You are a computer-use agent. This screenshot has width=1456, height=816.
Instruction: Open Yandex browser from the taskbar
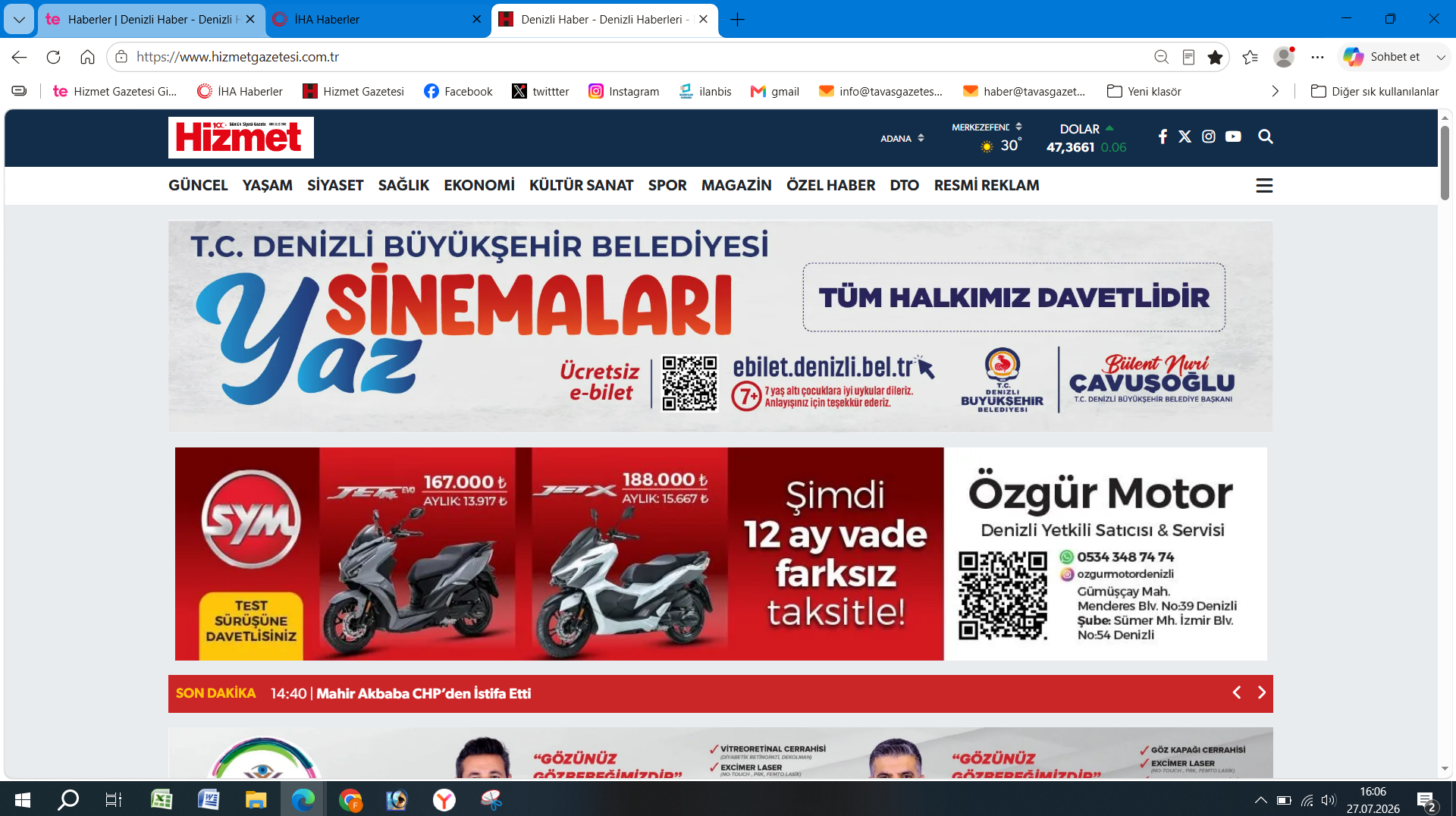point(444,799)
